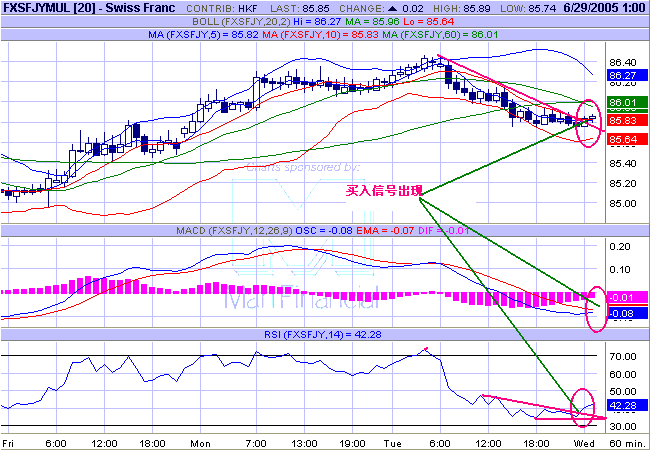Select the 13:00 time-axis label
650x450 pixels.
304,443
